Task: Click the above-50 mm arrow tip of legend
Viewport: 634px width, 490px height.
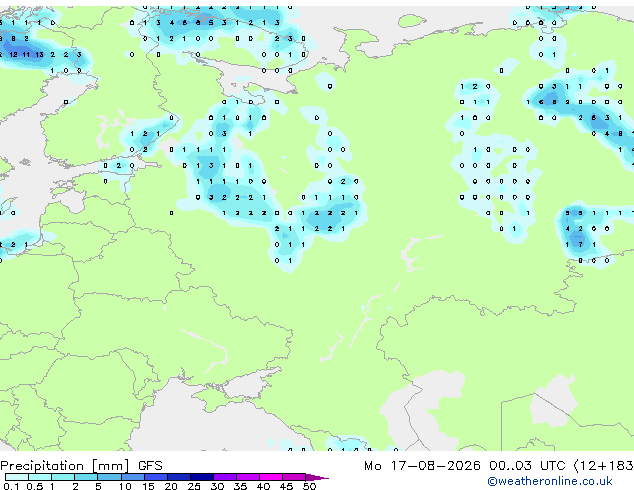Action: coord(317,477)
